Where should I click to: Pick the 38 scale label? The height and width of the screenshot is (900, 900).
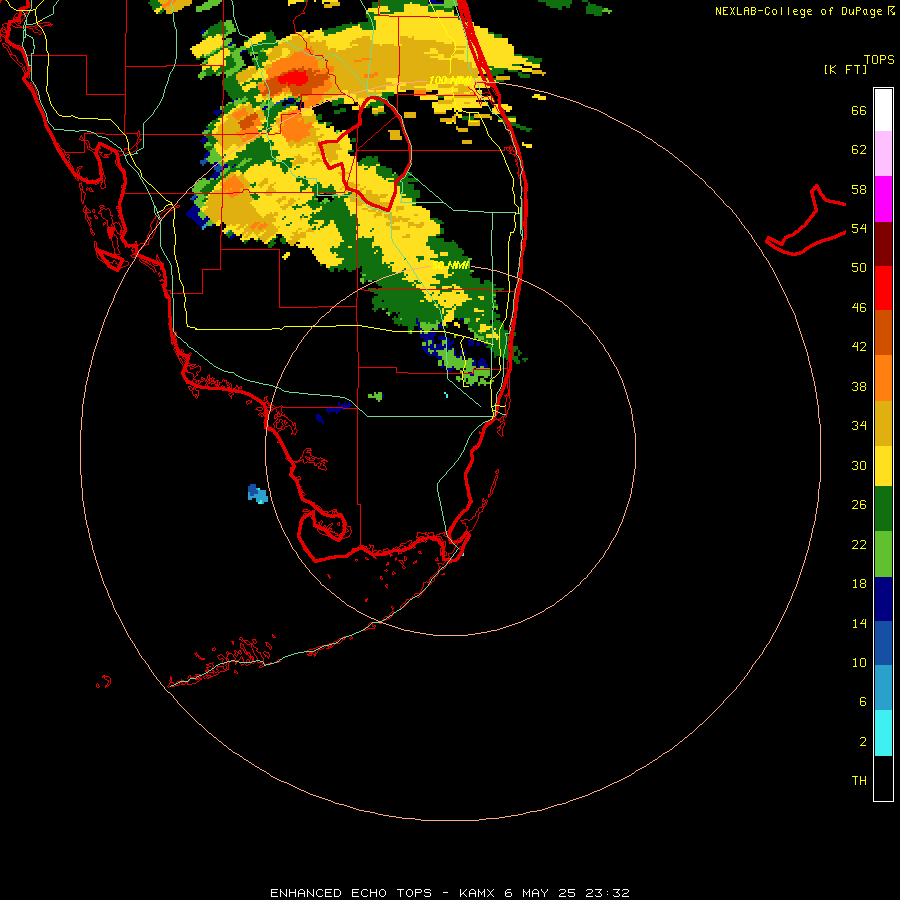click(859, 386)
